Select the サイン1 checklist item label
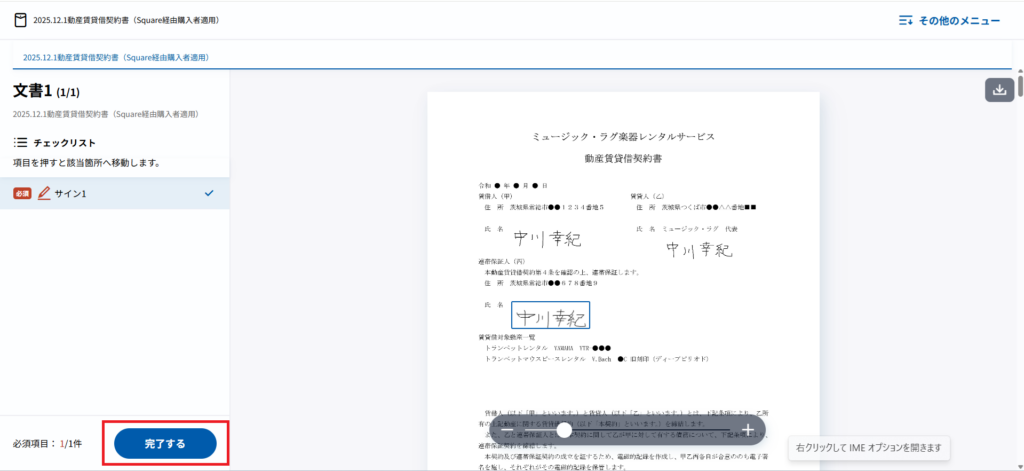Image resolution: width=1024 pixels, height=471 pixels. [70, 193]
